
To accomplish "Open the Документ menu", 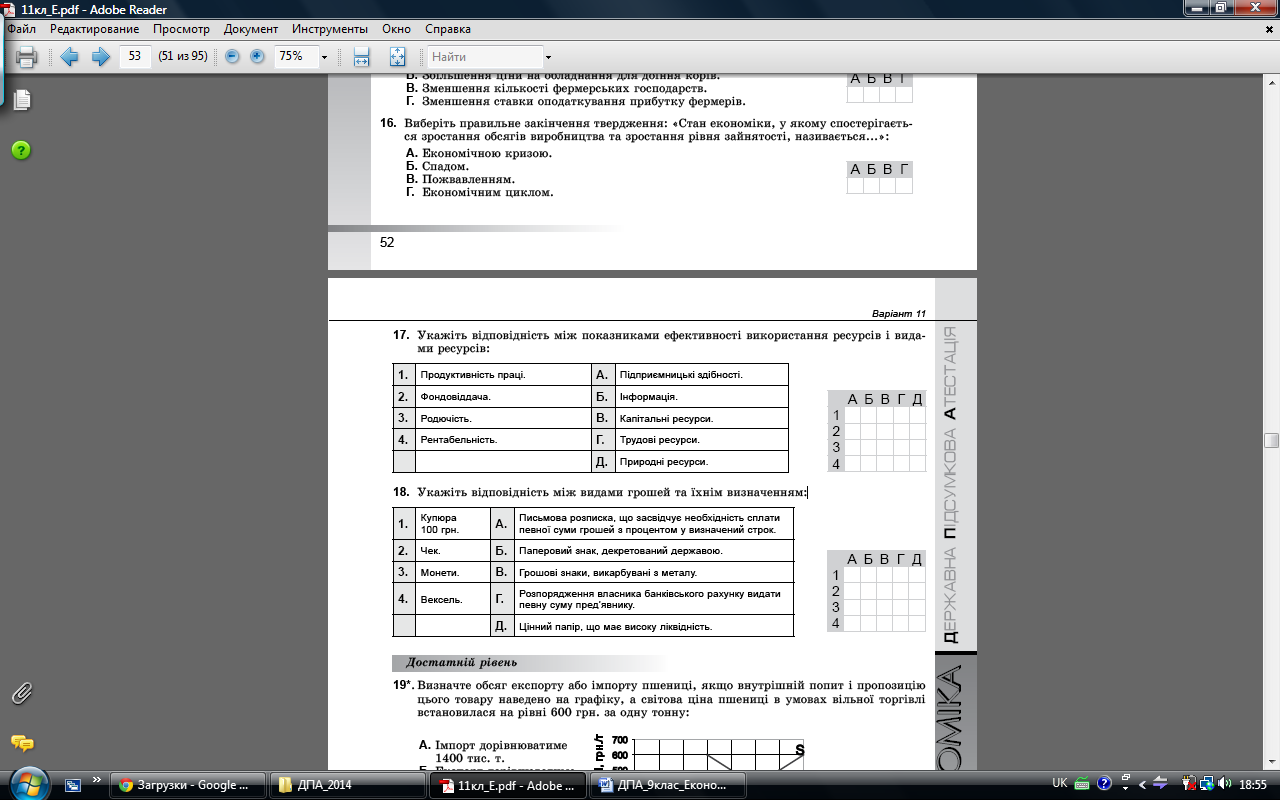I will [251, 29].
